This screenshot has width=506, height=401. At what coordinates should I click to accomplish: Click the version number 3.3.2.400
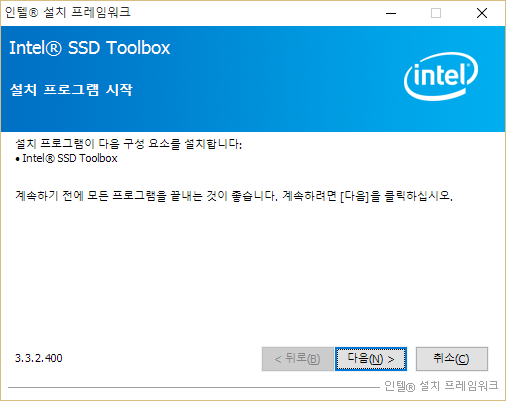pos(39,358)
